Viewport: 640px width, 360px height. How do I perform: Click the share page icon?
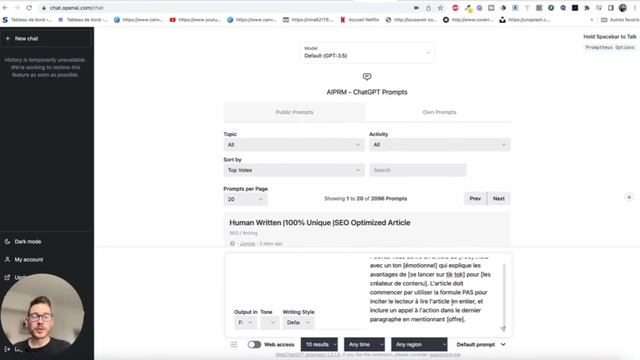click(428, 8)
